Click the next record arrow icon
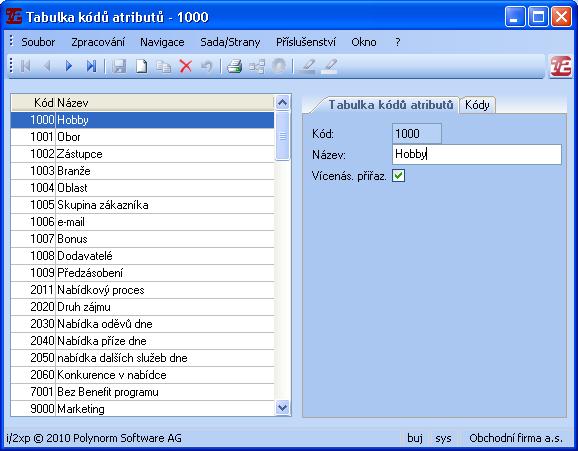This screenshot has width=578, height=451. point(69,66)
